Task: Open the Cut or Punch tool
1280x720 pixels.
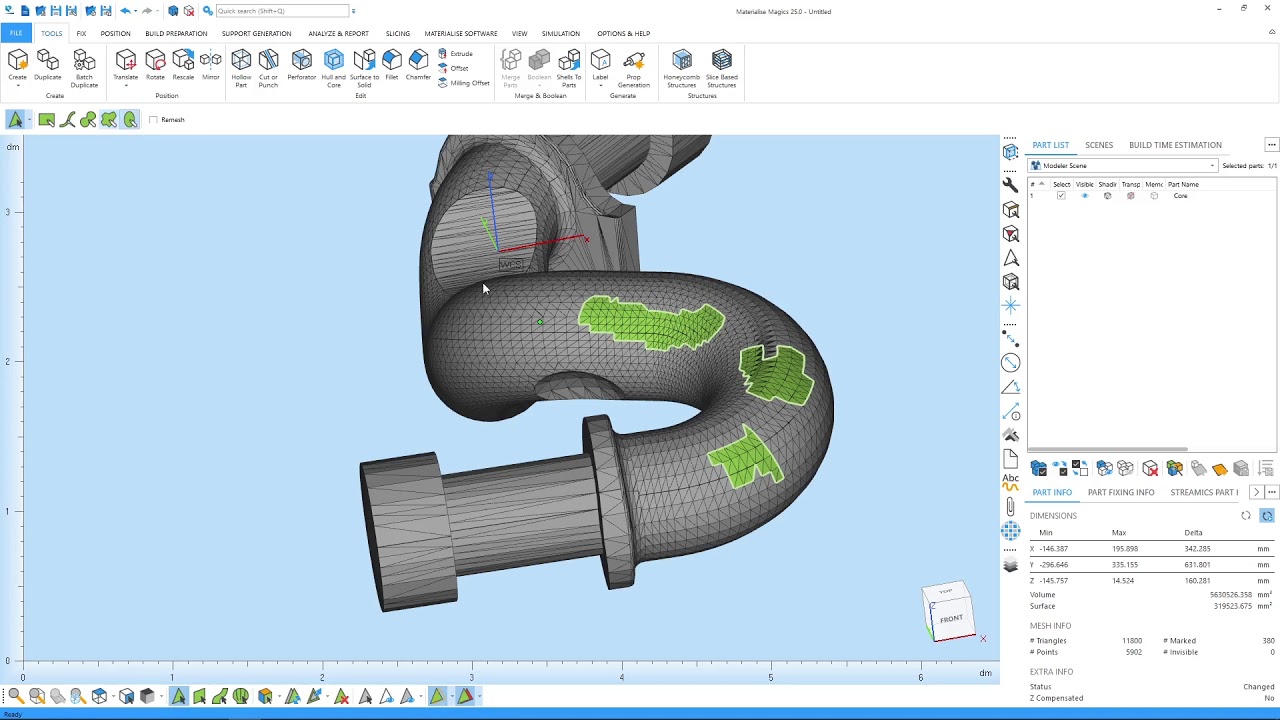Action: click(268, 68)
